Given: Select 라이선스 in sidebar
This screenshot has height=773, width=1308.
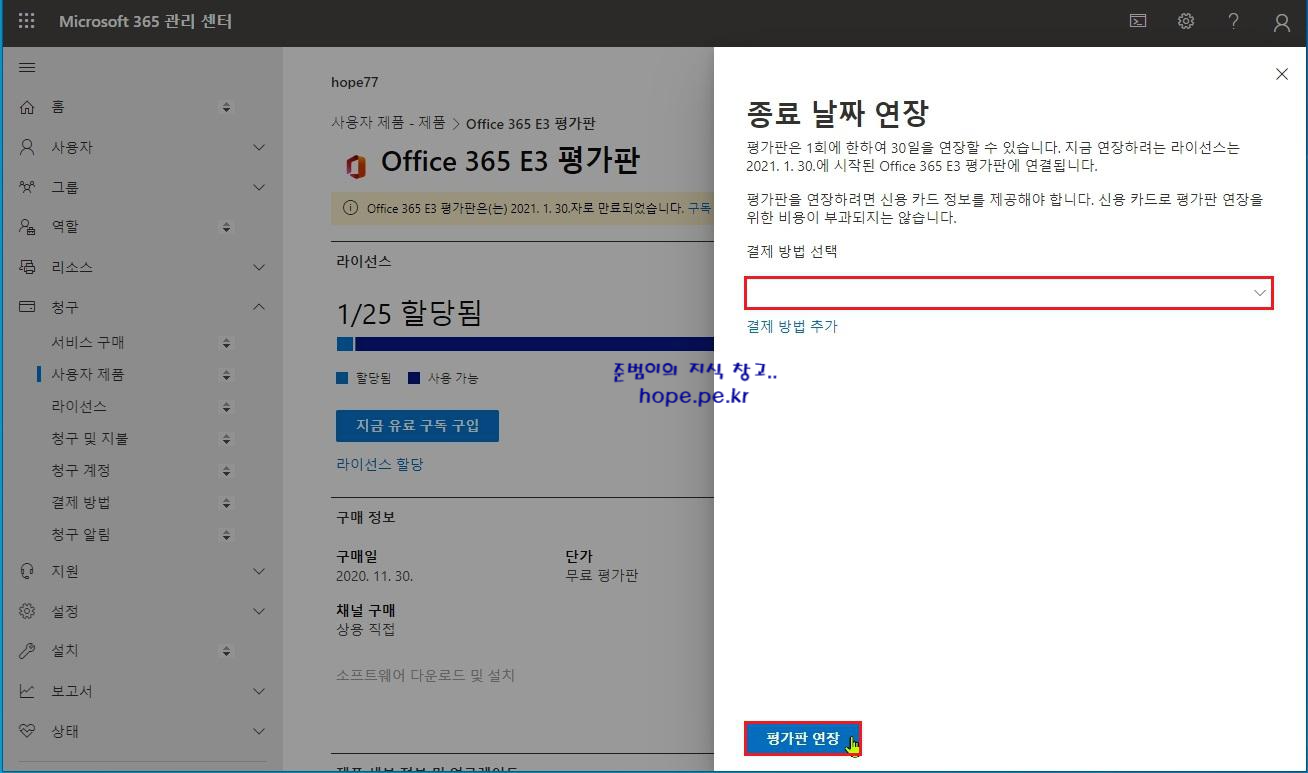Looking at the screenshot, I should pos(79,407).
